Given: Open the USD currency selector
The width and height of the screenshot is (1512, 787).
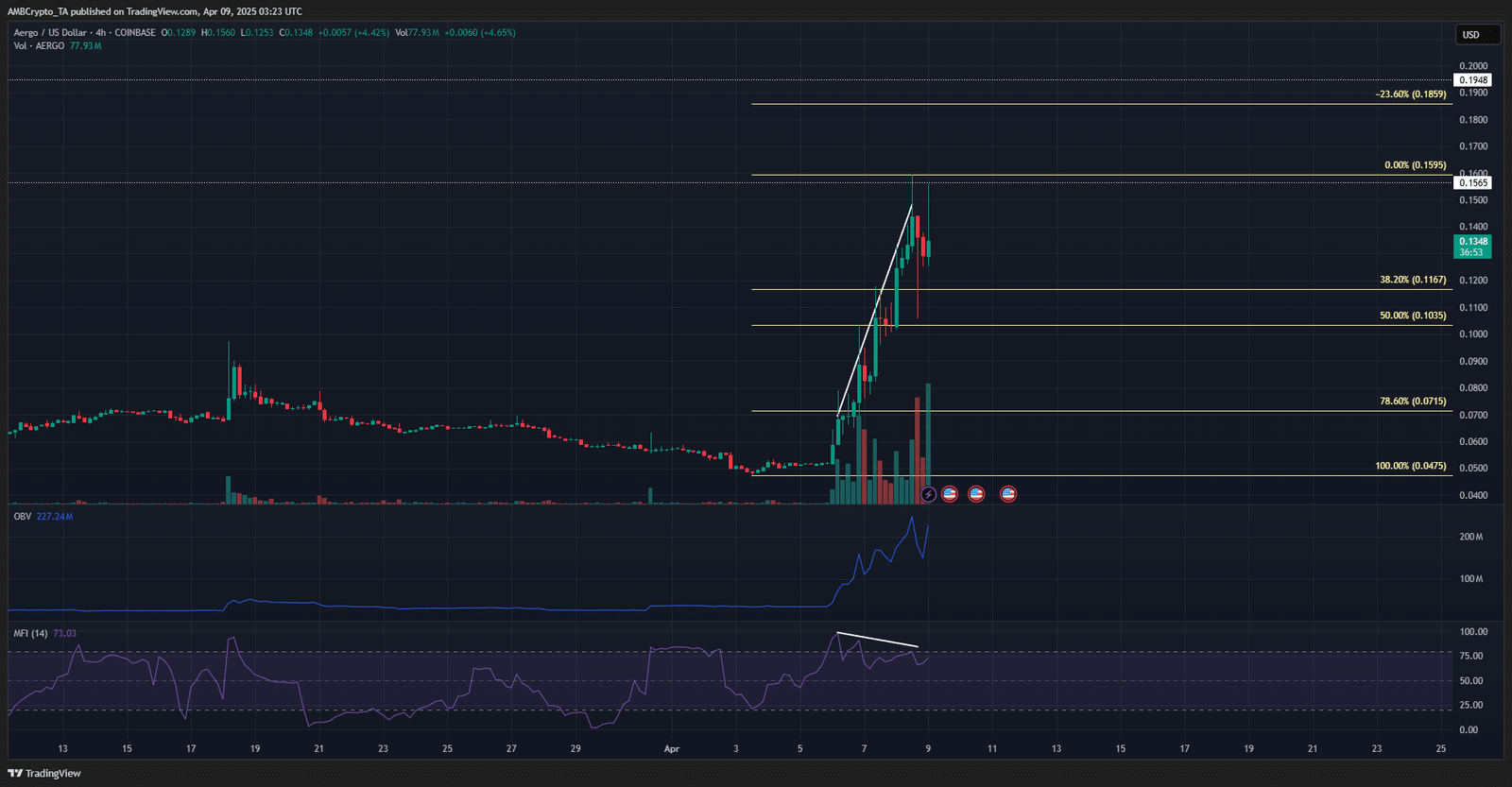Looking at the screenshot, I should point(1476,35).
